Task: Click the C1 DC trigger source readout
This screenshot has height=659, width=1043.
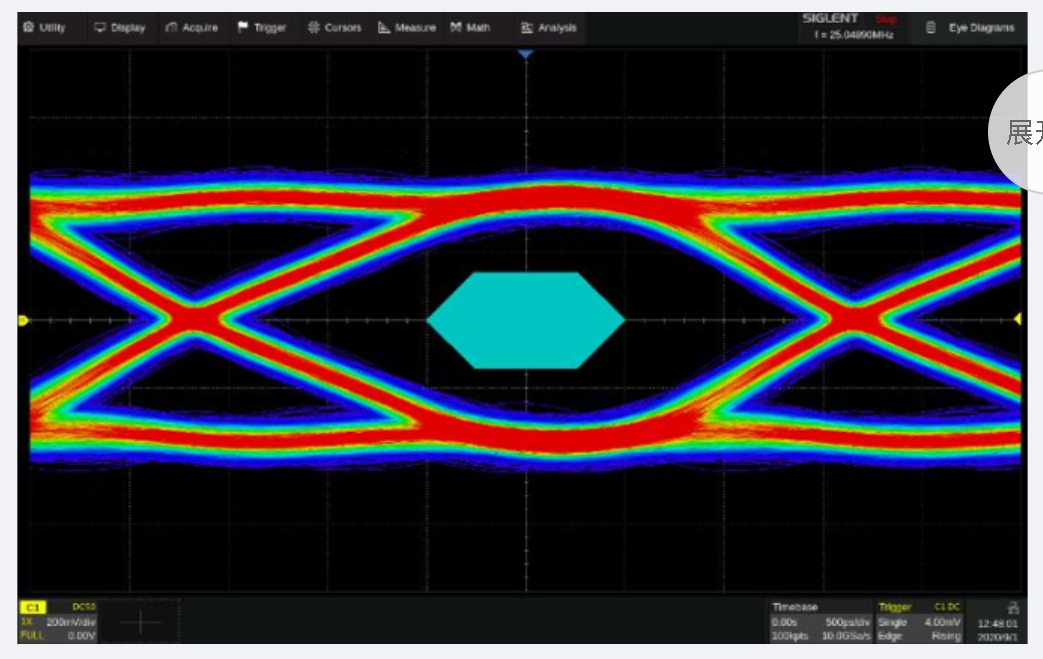Action: point(947,606)
